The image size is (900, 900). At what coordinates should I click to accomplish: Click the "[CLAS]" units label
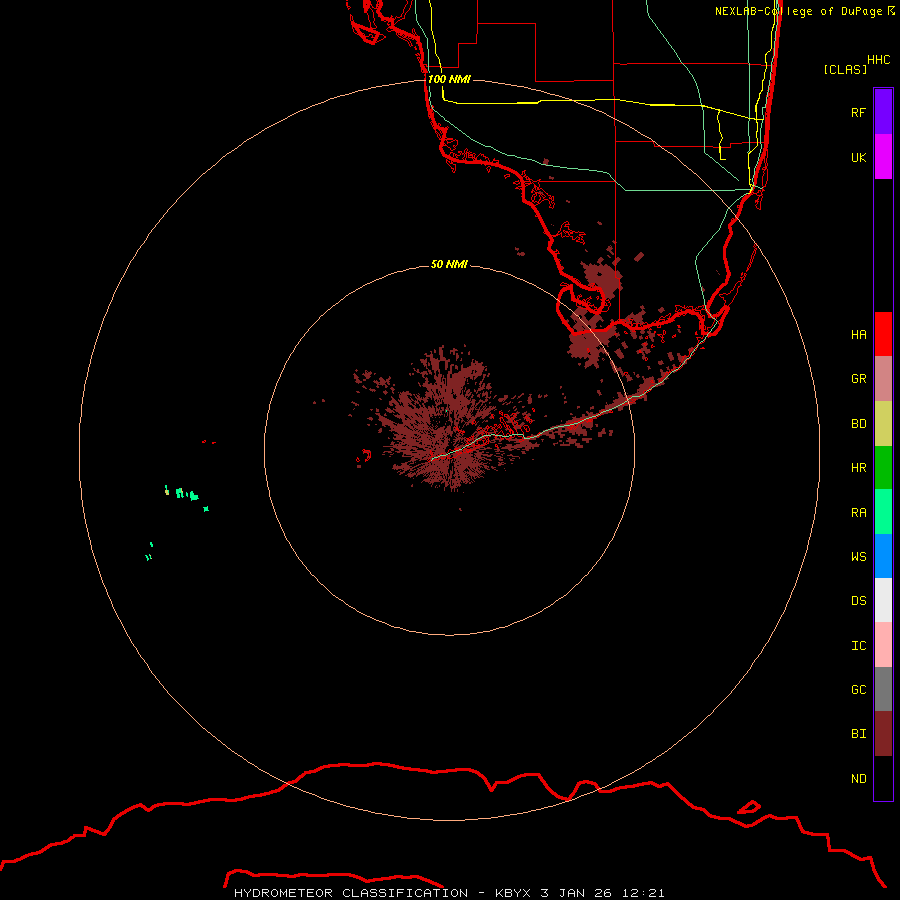[x=845, y=69]
